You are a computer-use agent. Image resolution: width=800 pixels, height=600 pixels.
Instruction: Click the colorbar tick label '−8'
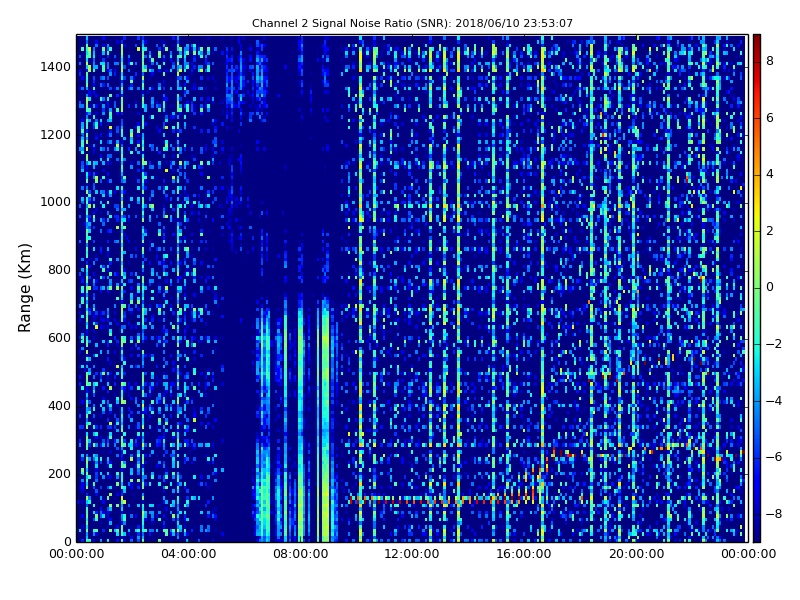(774, 514)
